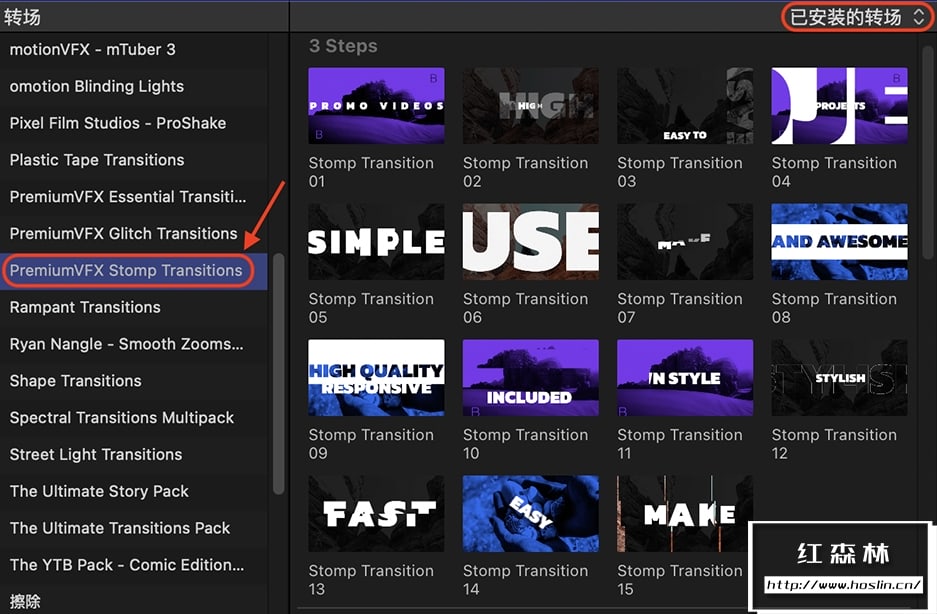Screen dimensions: 937x614
Task: Click the "Stomp Transition 08" label
Action: tap(834, 308)
